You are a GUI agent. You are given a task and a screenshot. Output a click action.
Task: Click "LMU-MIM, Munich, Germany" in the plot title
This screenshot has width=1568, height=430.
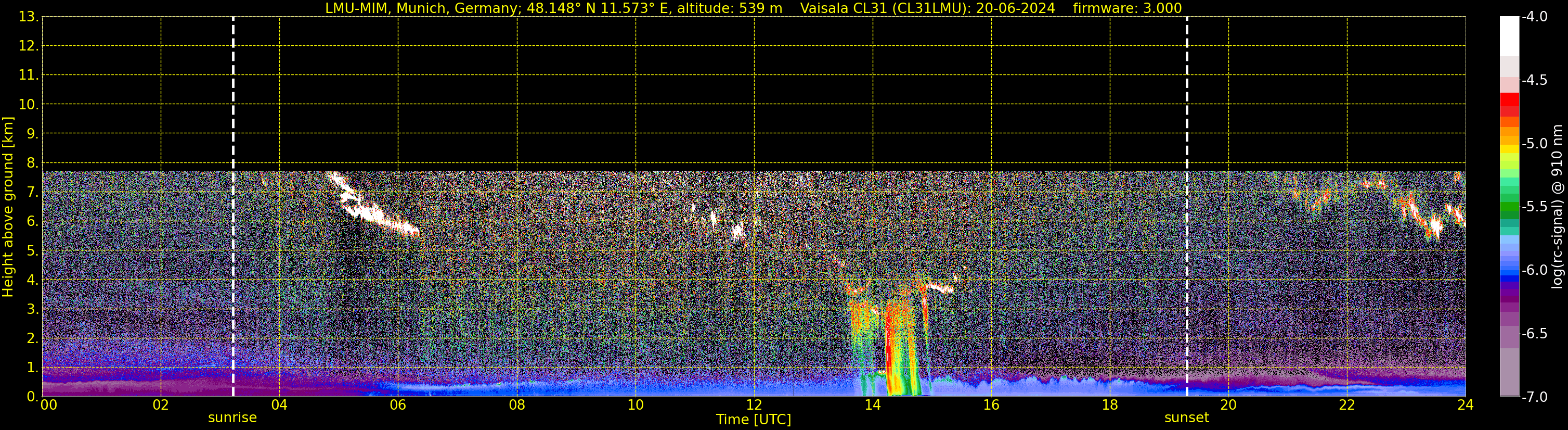click(421, 8)
